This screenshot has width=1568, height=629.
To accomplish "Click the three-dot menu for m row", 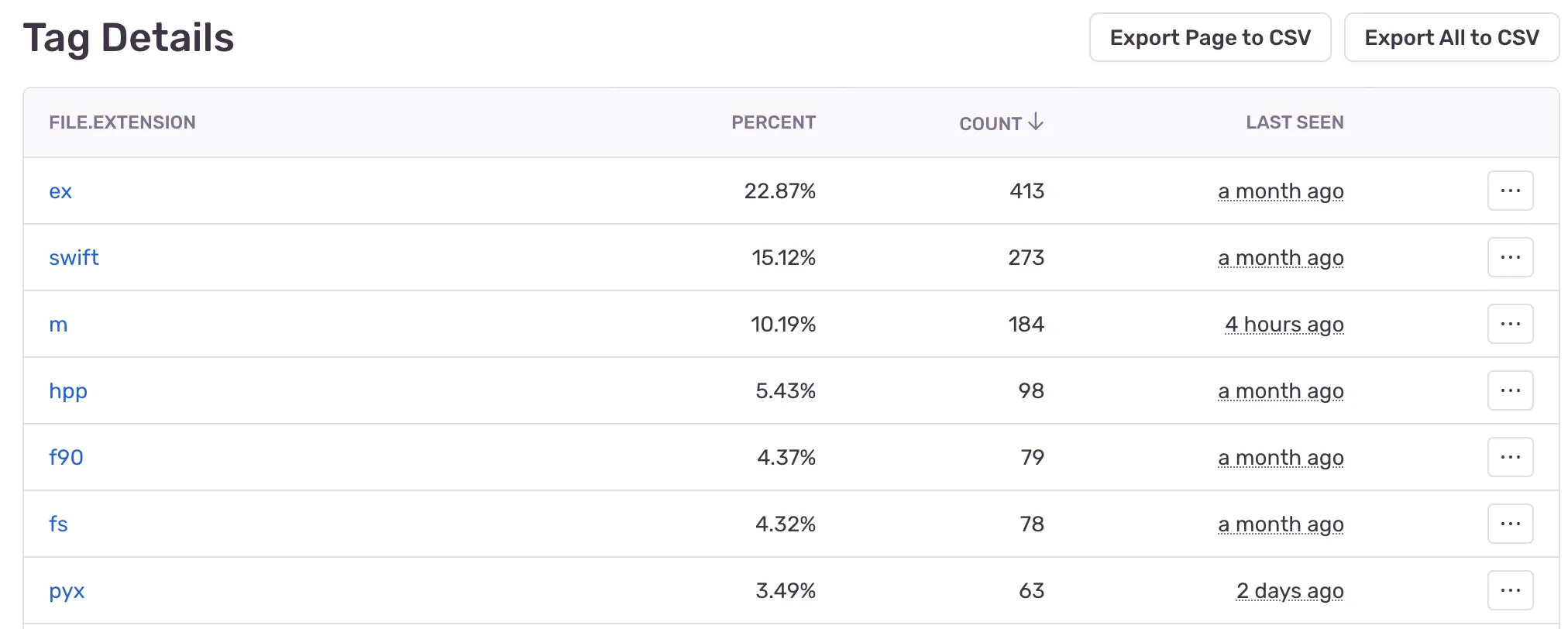I will click(1510, 324).
